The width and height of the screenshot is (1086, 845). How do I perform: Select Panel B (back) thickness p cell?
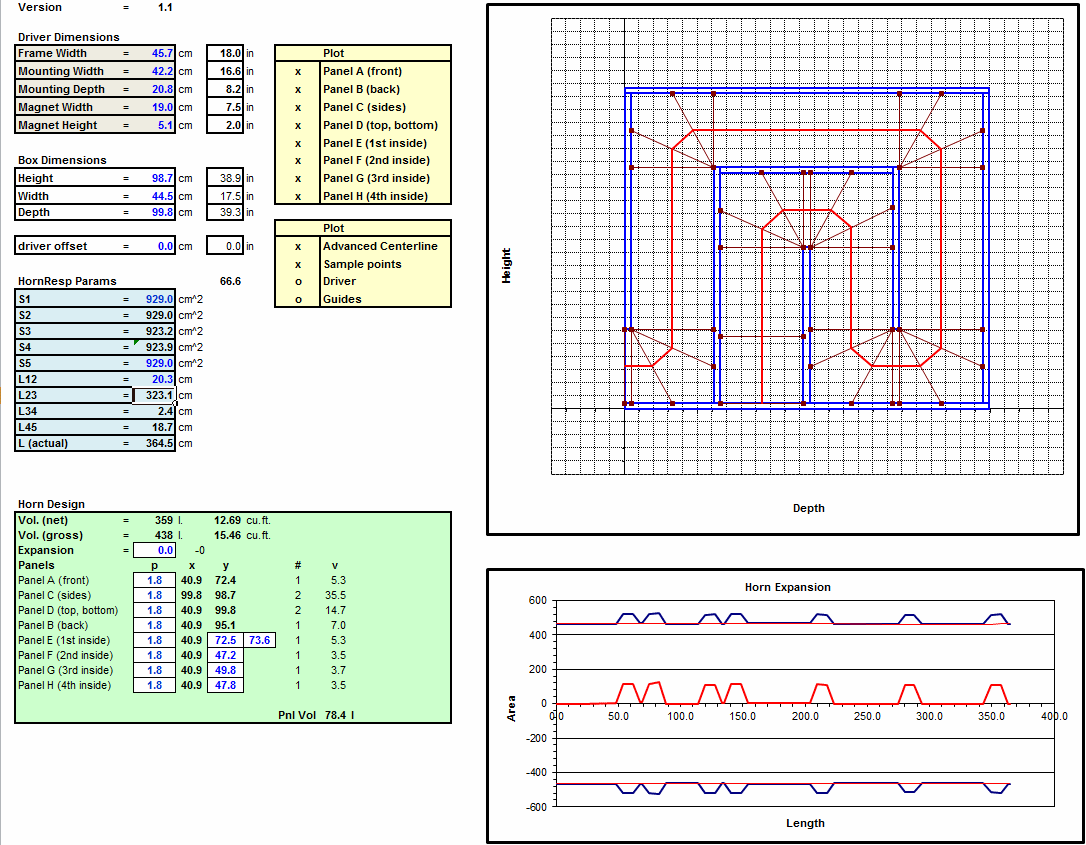(x=154, y=625)
